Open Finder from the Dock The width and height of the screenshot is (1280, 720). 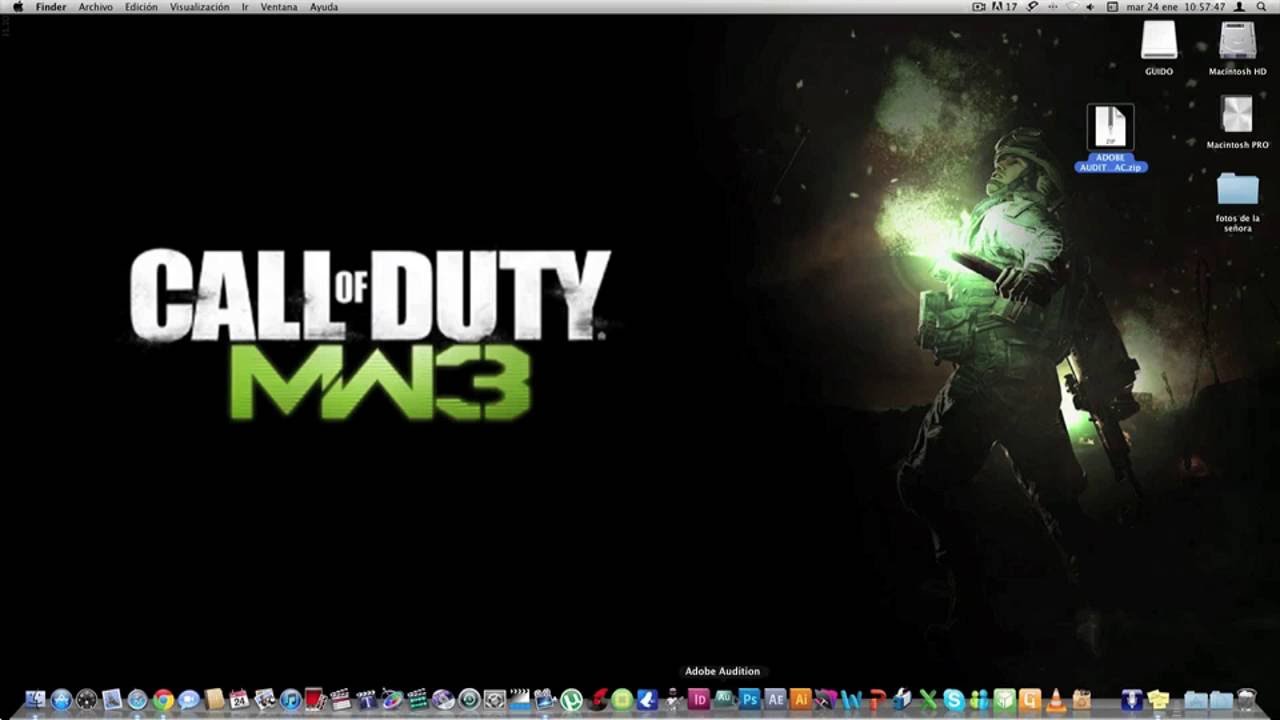[x=35, y=699]
